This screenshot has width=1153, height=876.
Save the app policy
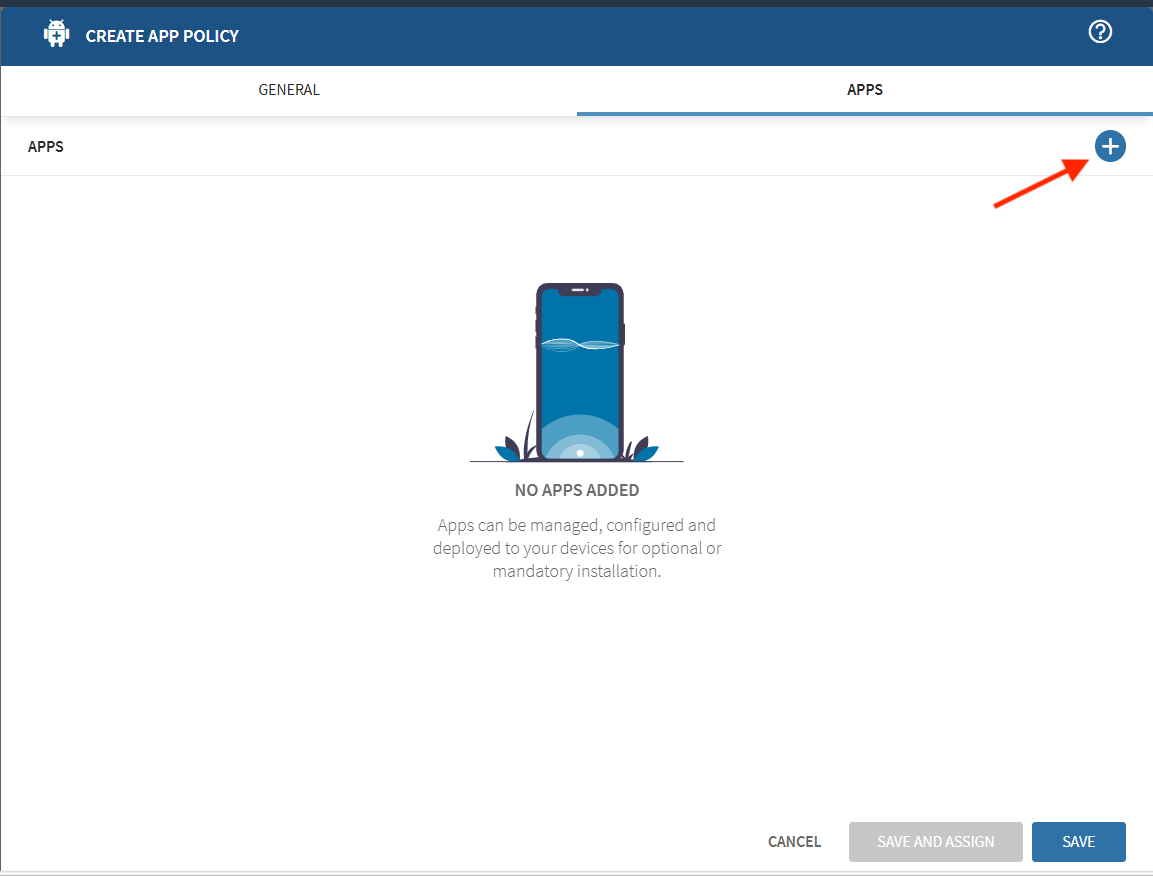point(1078,842)
